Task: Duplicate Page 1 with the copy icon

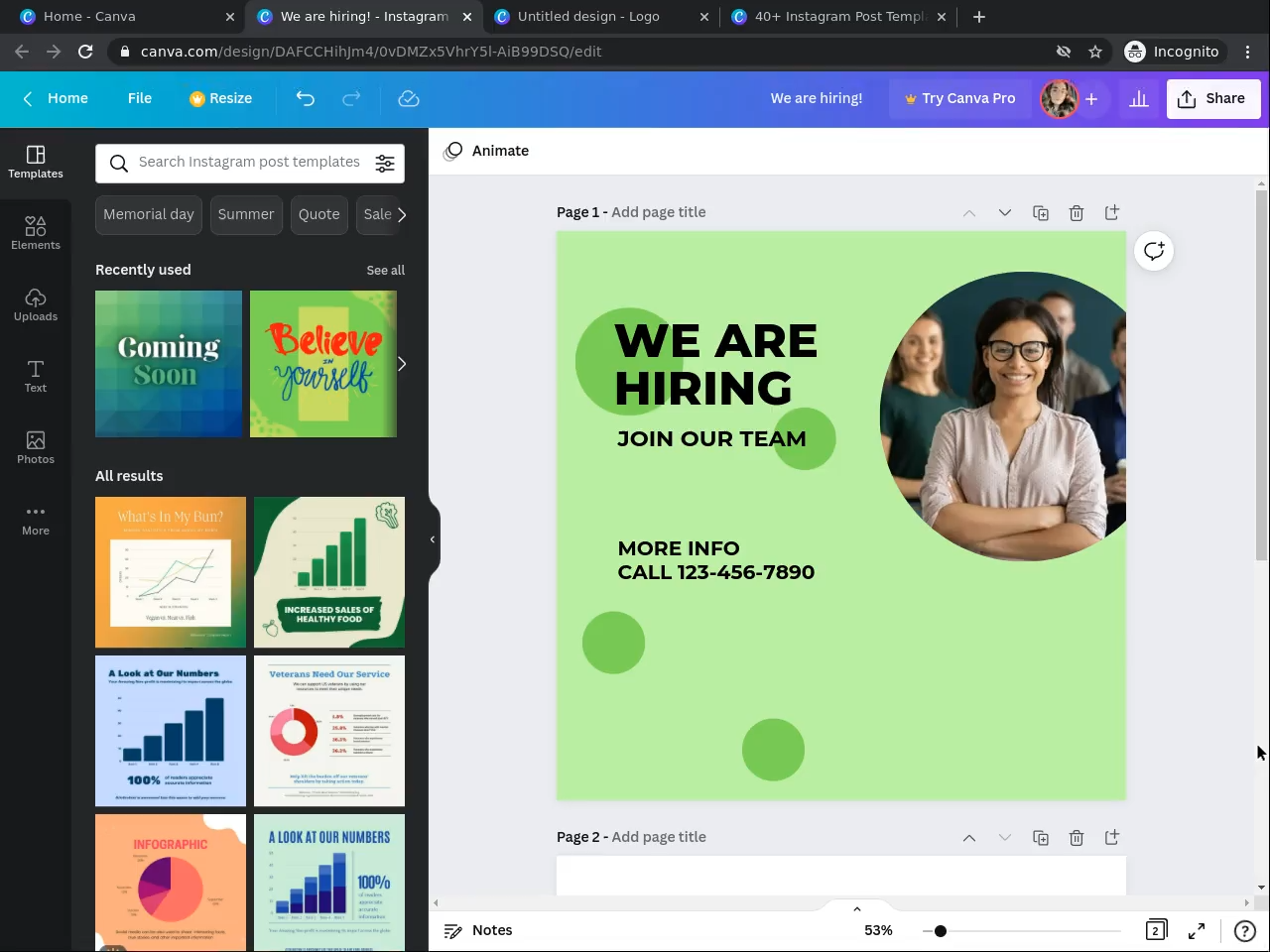Action: (1041, 213)
